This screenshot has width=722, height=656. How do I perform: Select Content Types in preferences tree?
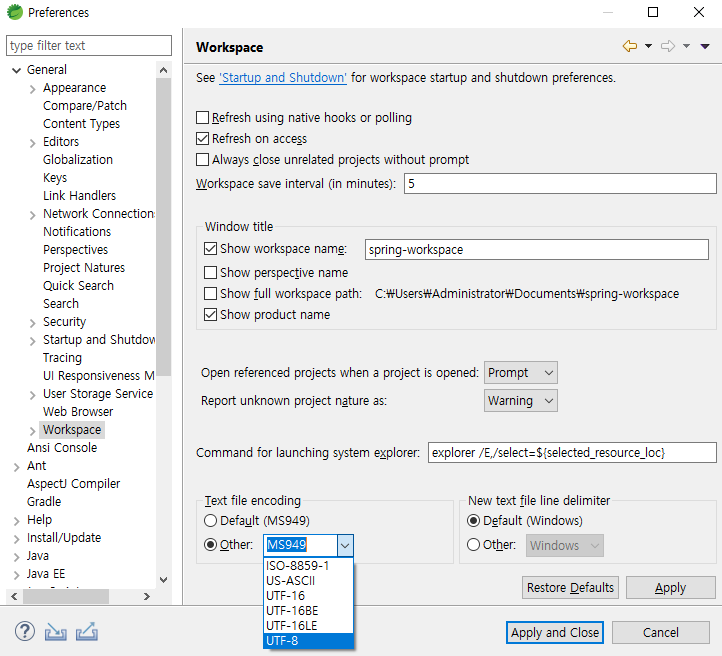pyautogui.click(x=82, y=124)
